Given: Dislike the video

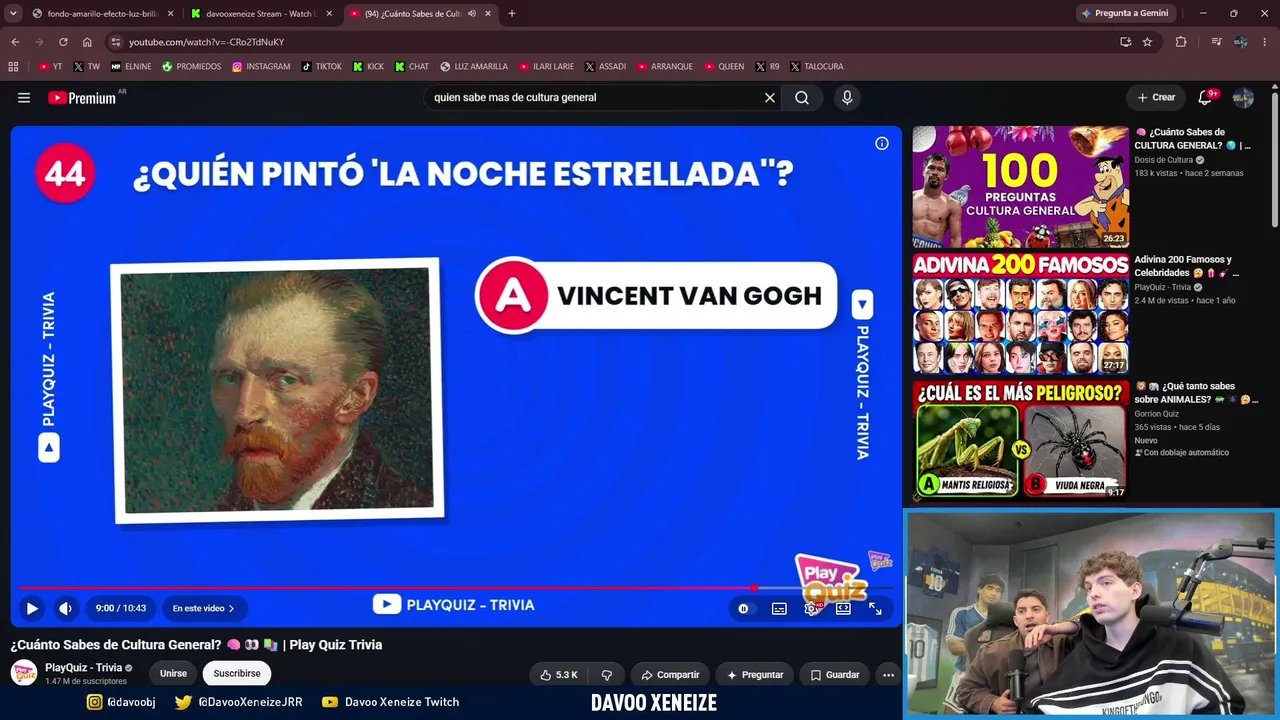Looking at the screenshot, I should 606,675.
